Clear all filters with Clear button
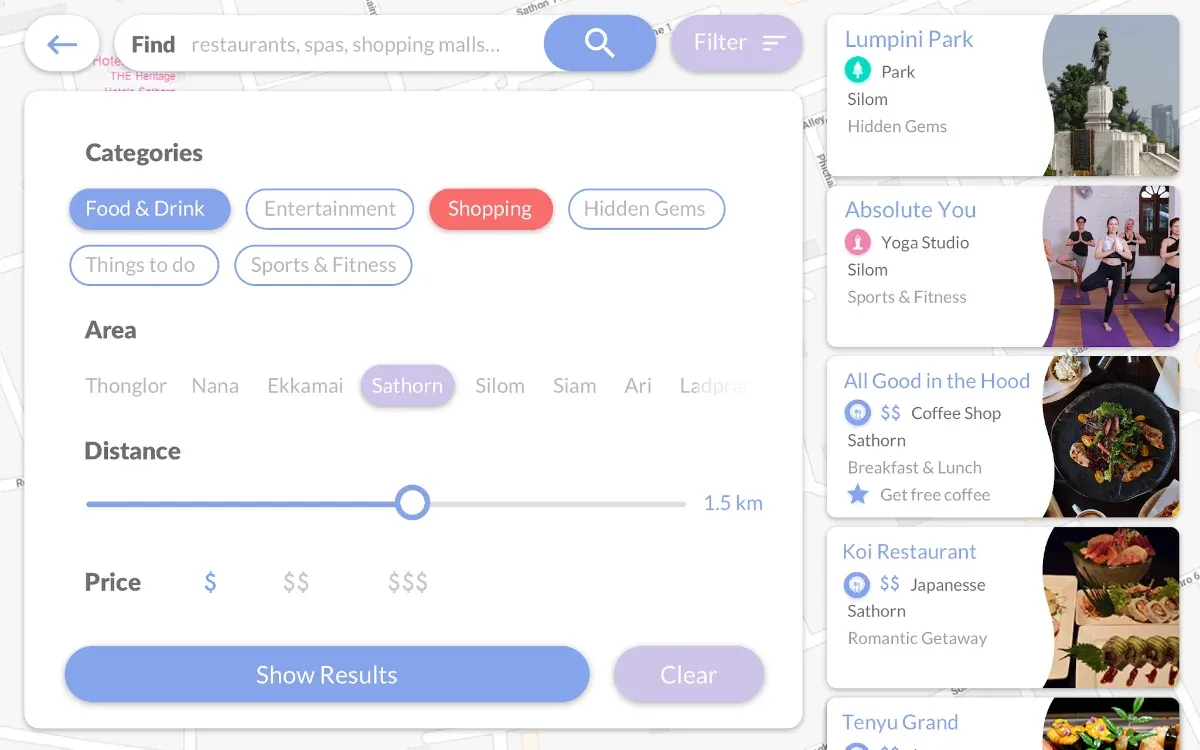This screenshot has width=1200, height=750. click(x=689, y=674)
